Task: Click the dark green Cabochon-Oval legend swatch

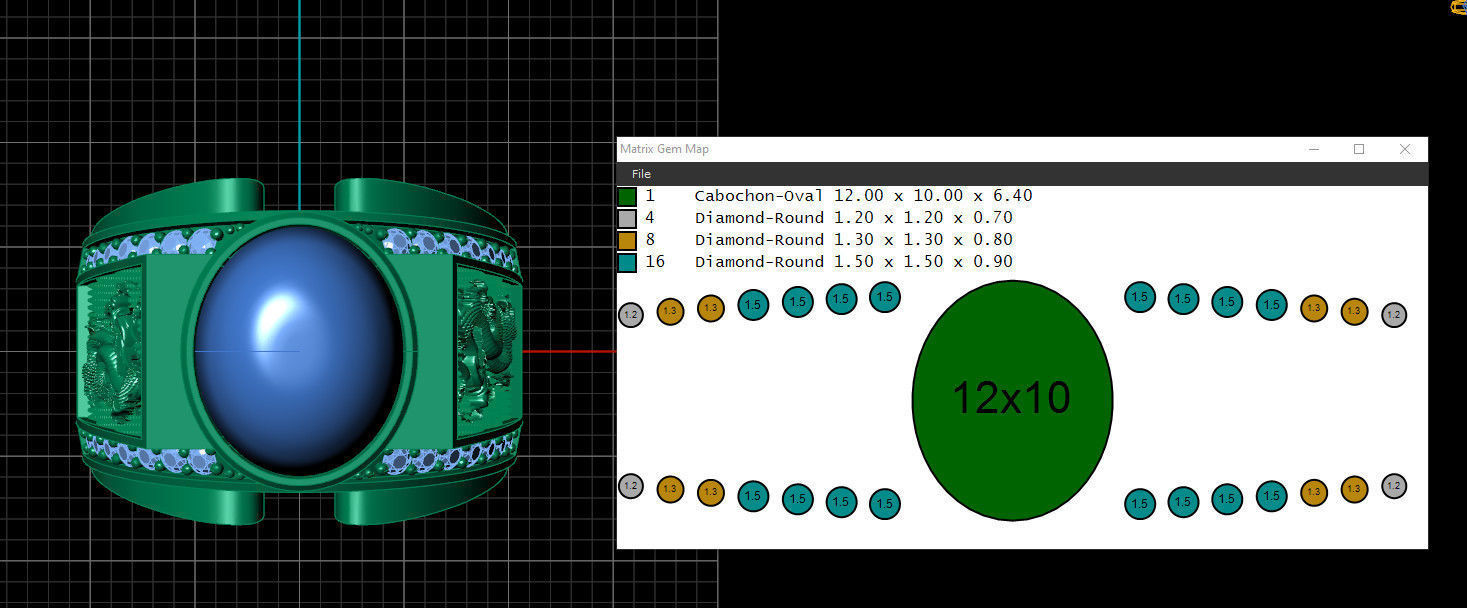Action: [627, 197]
